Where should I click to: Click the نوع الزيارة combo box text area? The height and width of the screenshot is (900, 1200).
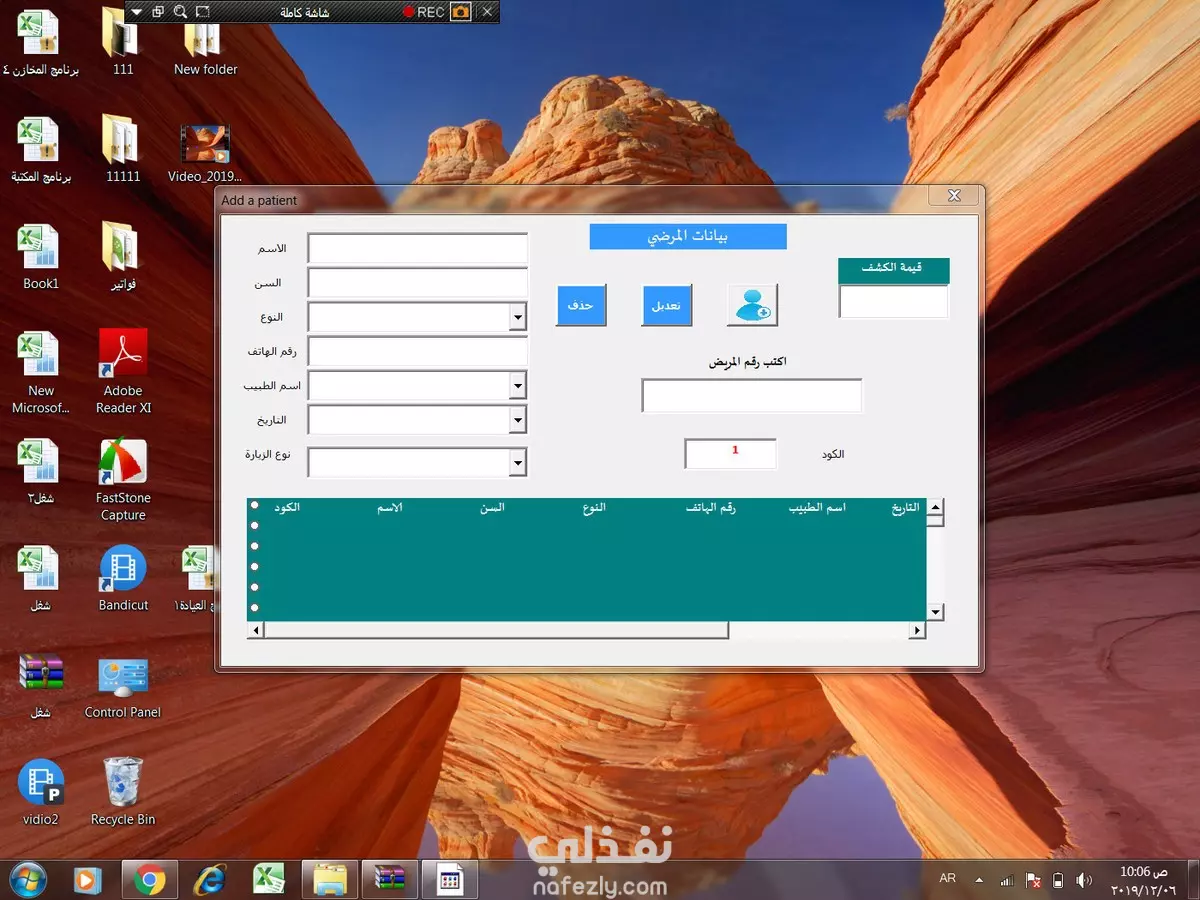pyautogui.click(x=408, y=462)
